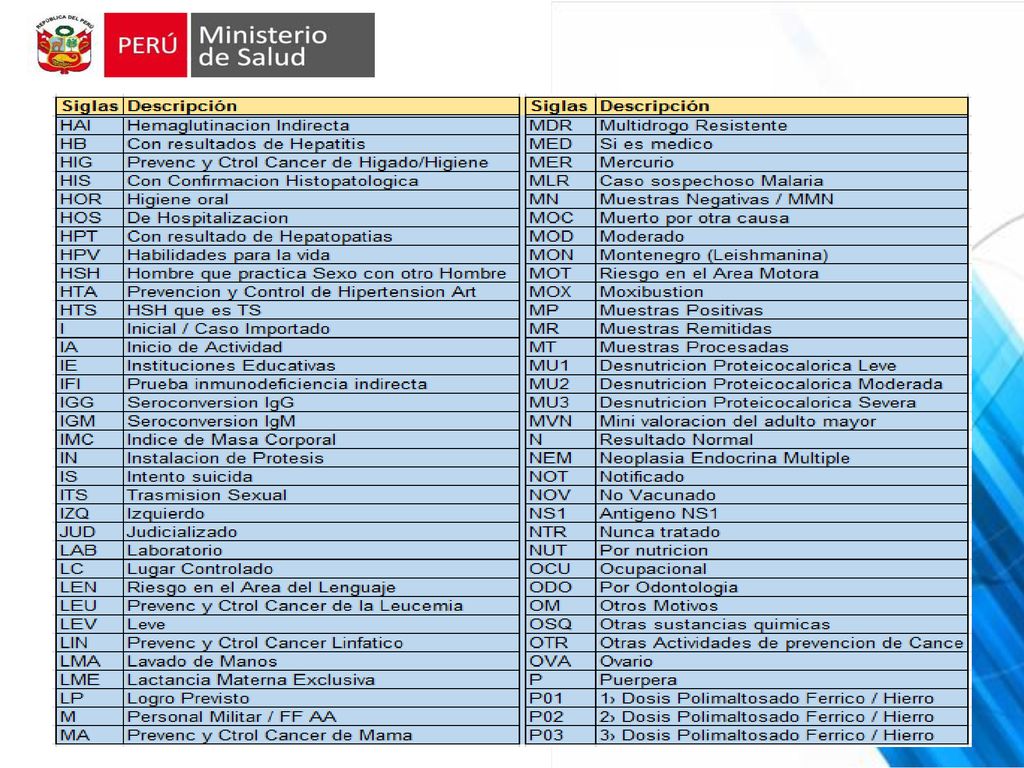The height and width of the screenshot is (768, 1024).
Task: Click the Ministerio de Salud logo
Action: coord(282,45)
